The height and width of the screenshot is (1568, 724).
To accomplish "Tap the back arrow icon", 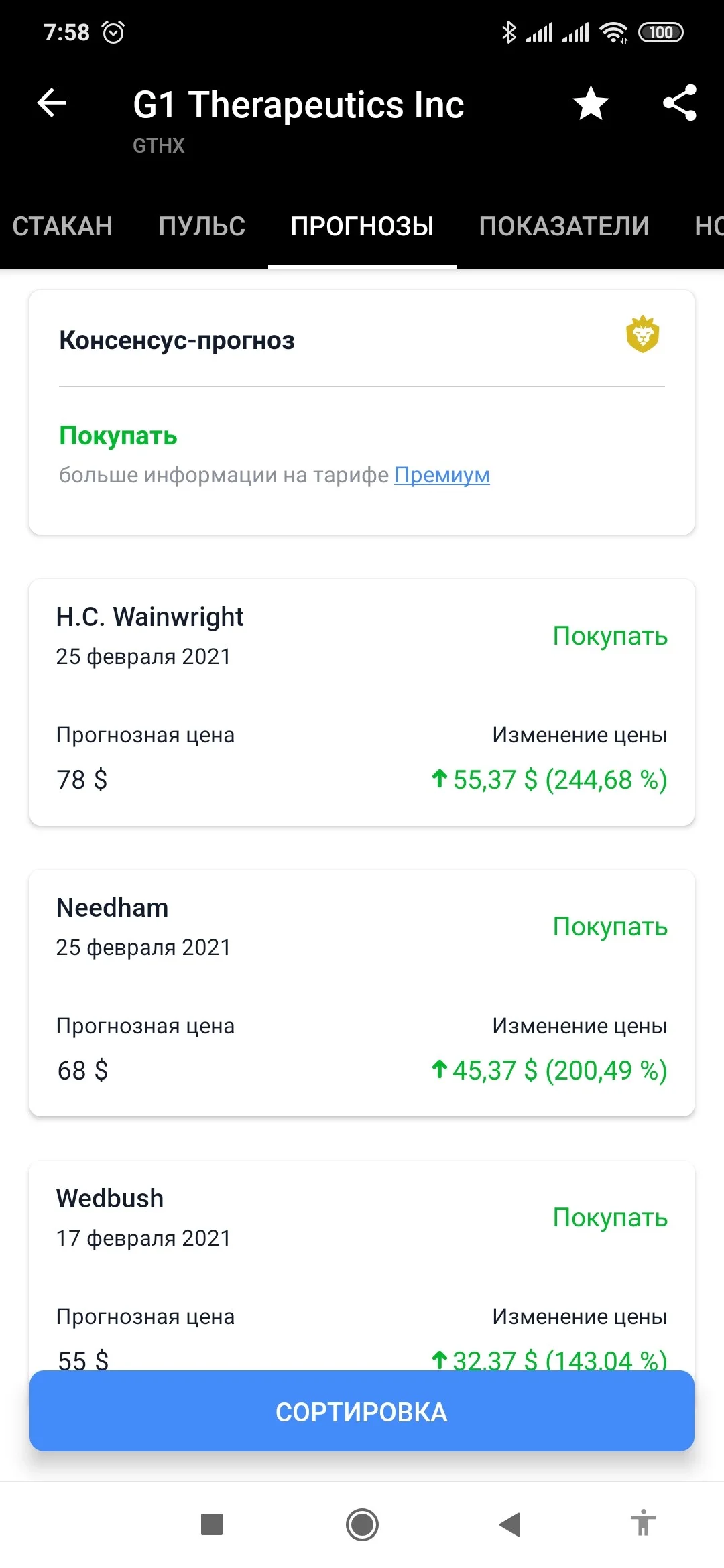I will pyautogui.click(x=52, y=103).
